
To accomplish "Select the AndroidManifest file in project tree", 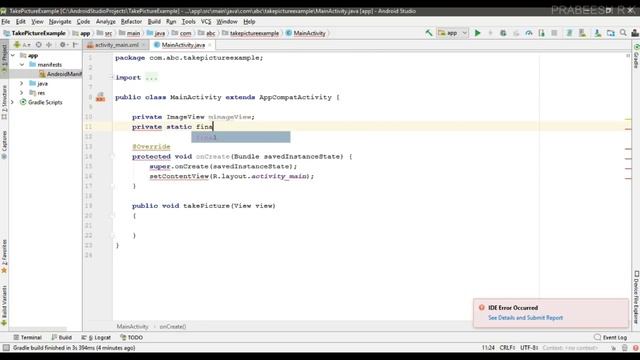I will [x=60, y=74].
